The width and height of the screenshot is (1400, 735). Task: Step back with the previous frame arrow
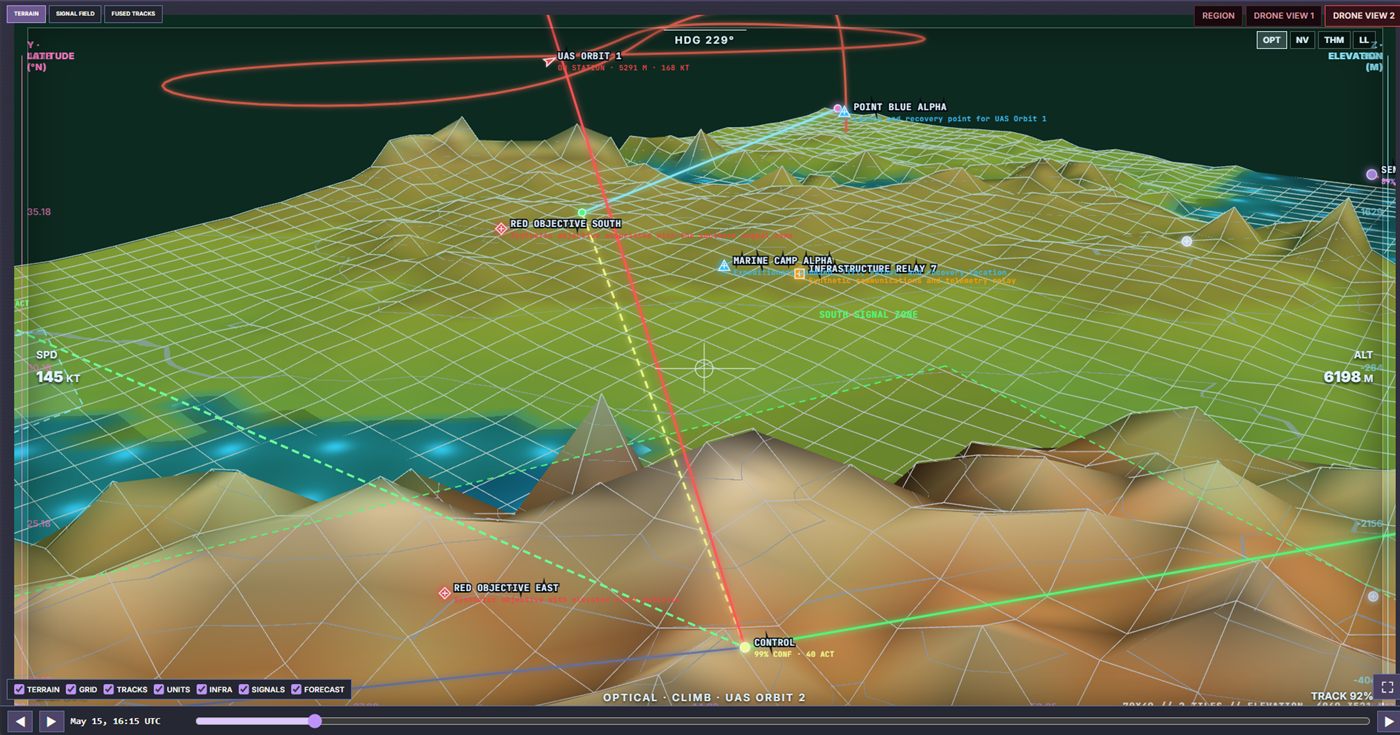(x=20, y=721)
